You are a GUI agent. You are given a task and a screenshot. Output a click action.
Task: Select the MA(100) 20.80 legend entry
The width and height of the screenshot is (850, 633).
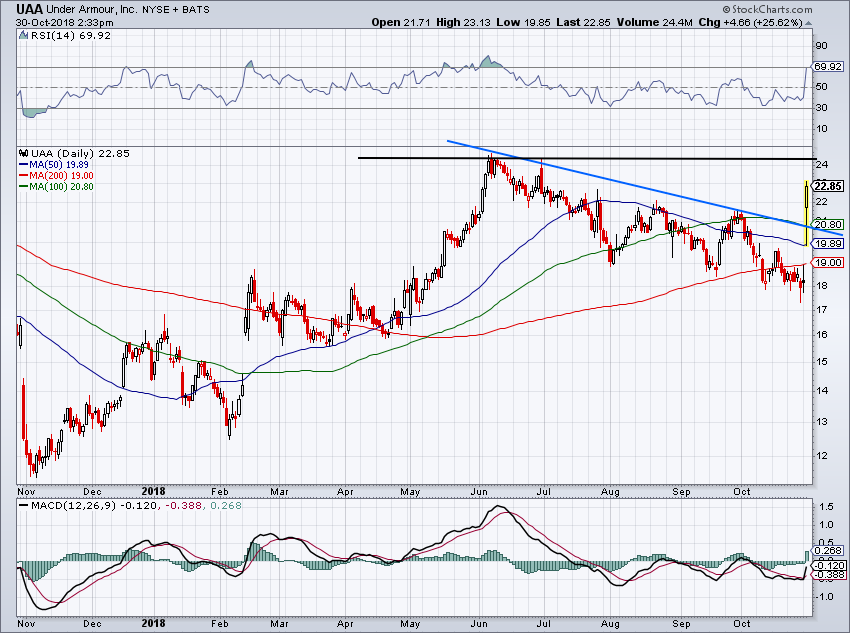click(56, 186)
